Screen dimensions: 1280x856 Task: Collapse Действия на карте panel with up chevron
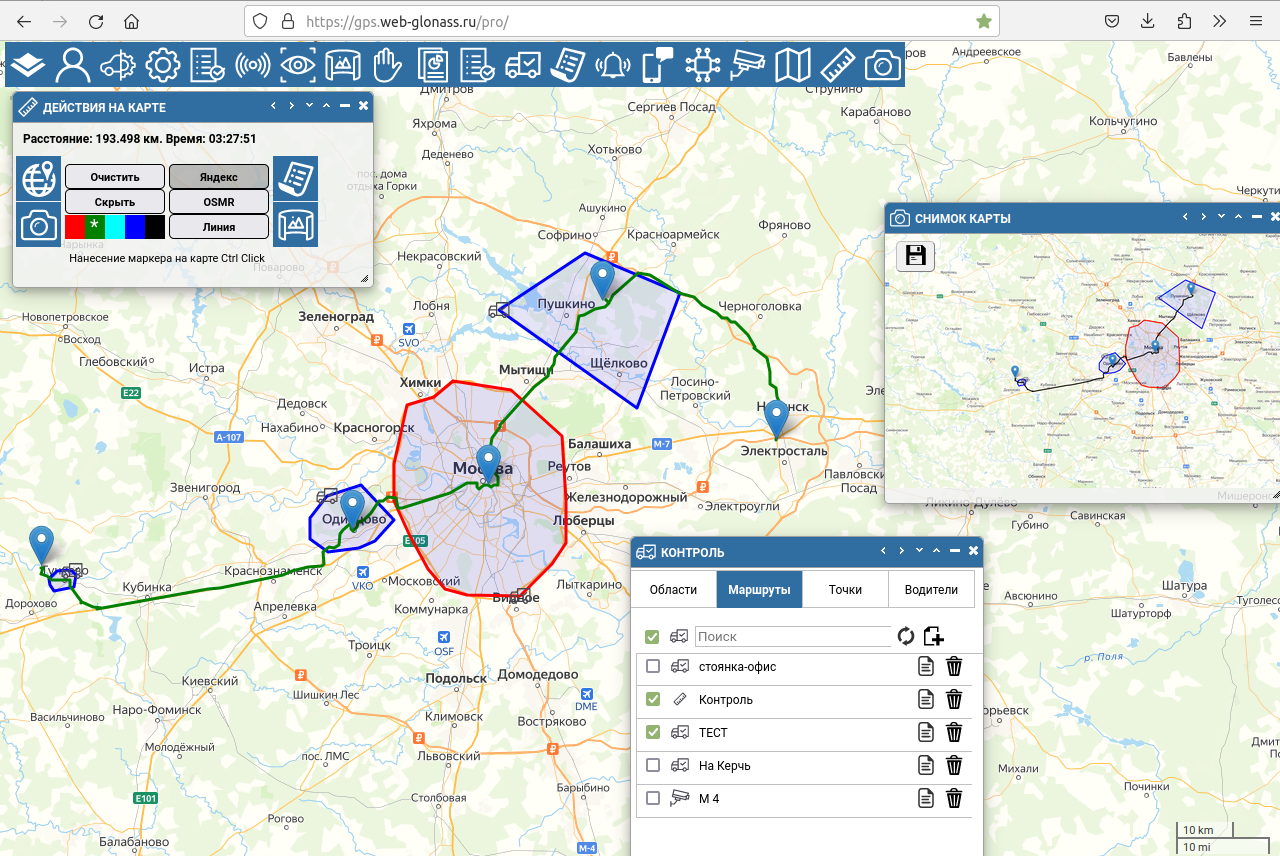(326, 106)
